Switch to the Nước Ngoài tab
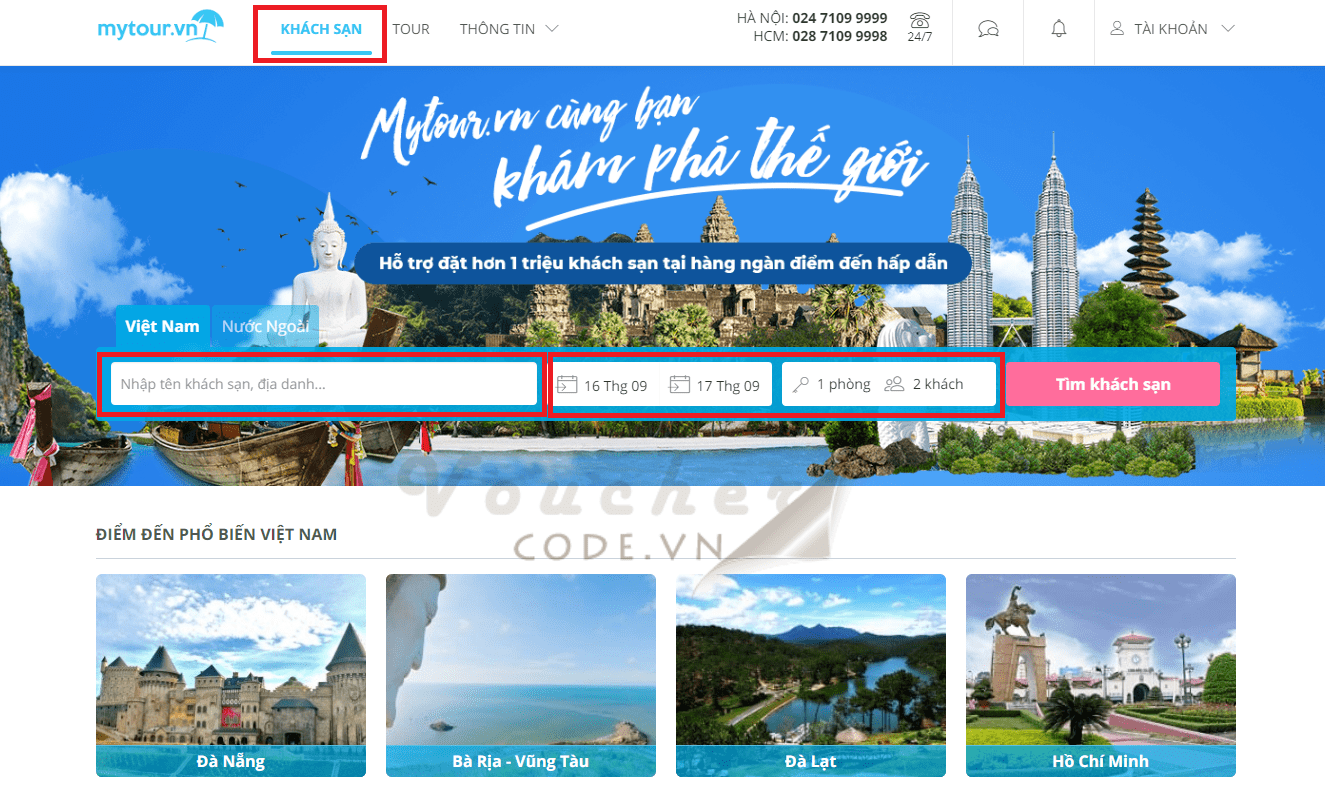This screenshot has height=795, width=1325. (265, 326)
